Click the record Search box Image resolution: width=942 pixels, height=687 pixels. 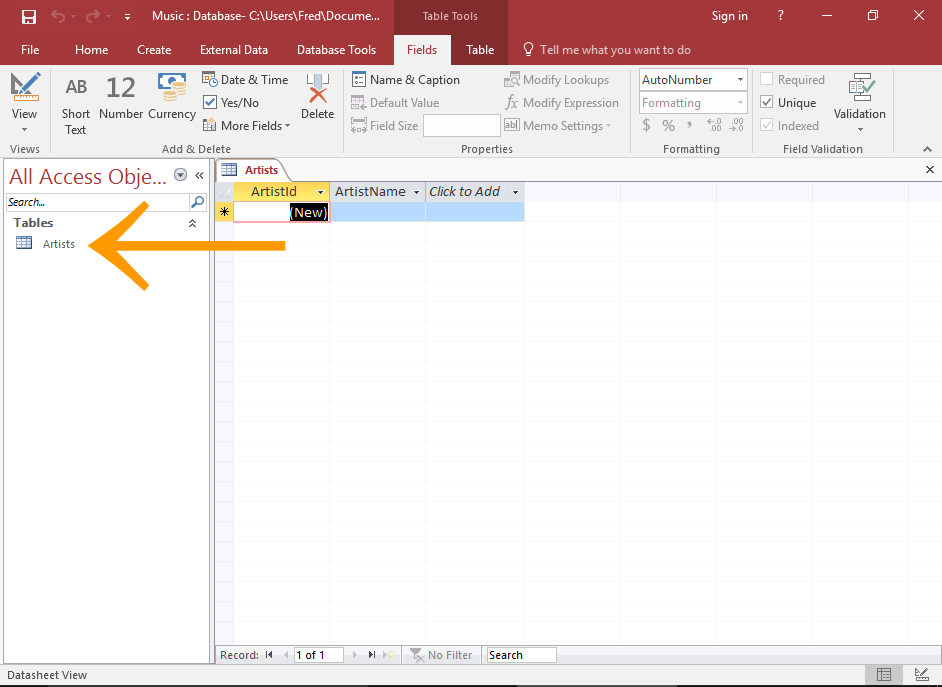pyautogui.click(x=520, y=654)
